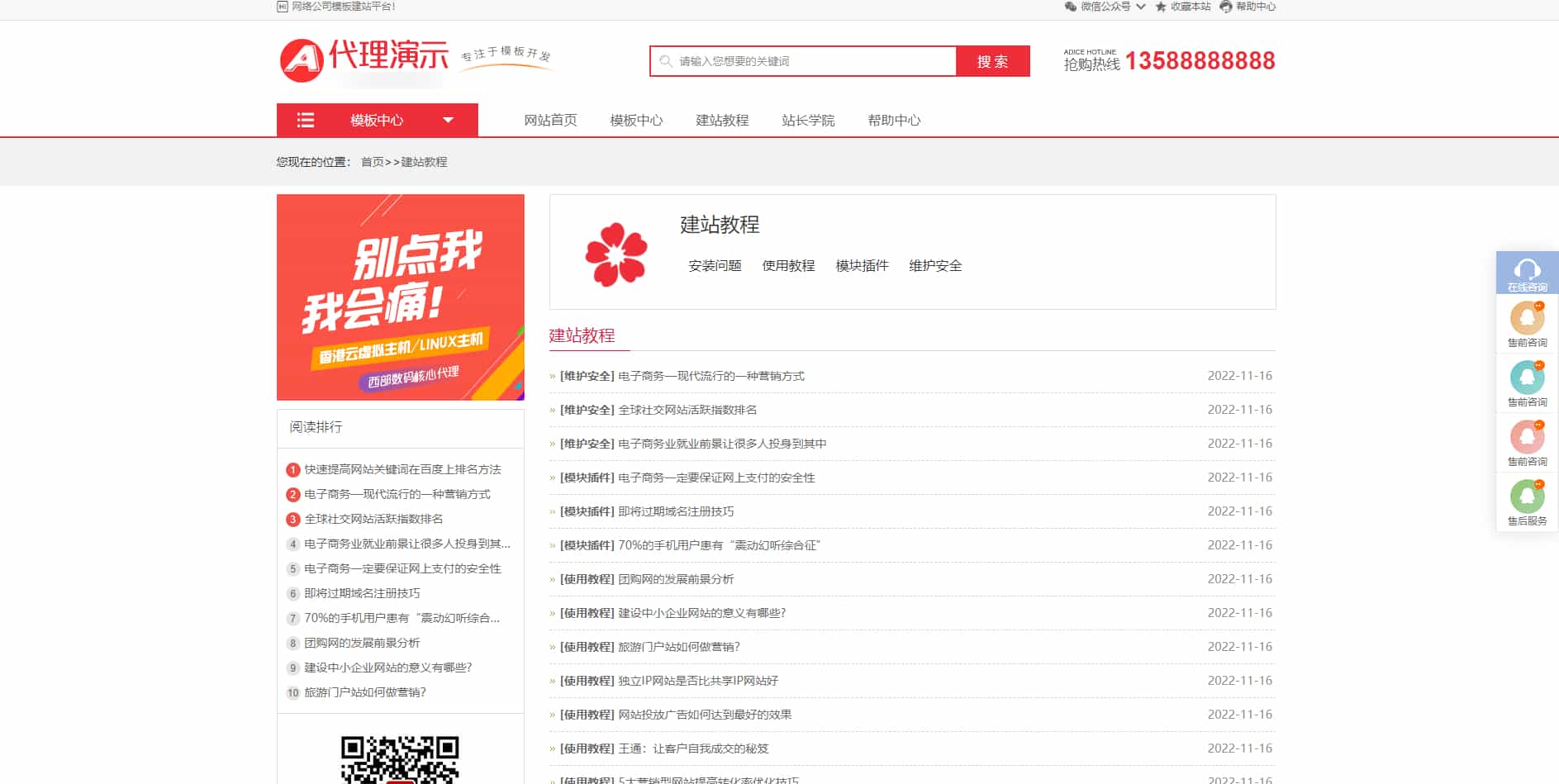Go to 网站首页 in the navigation bar

(550, 120)
